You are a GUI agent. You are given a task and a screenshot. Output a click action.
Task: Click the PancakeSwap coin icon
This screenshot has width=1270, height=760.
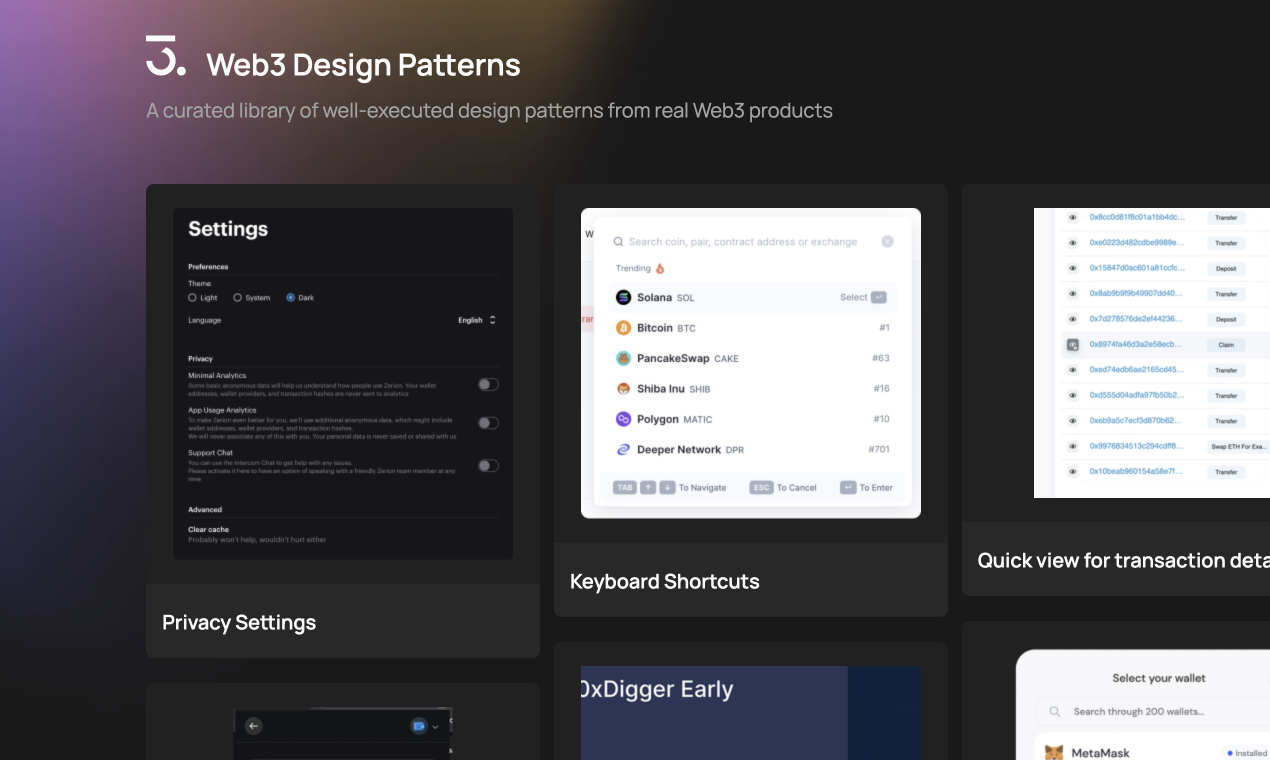[x=624, y=358]
